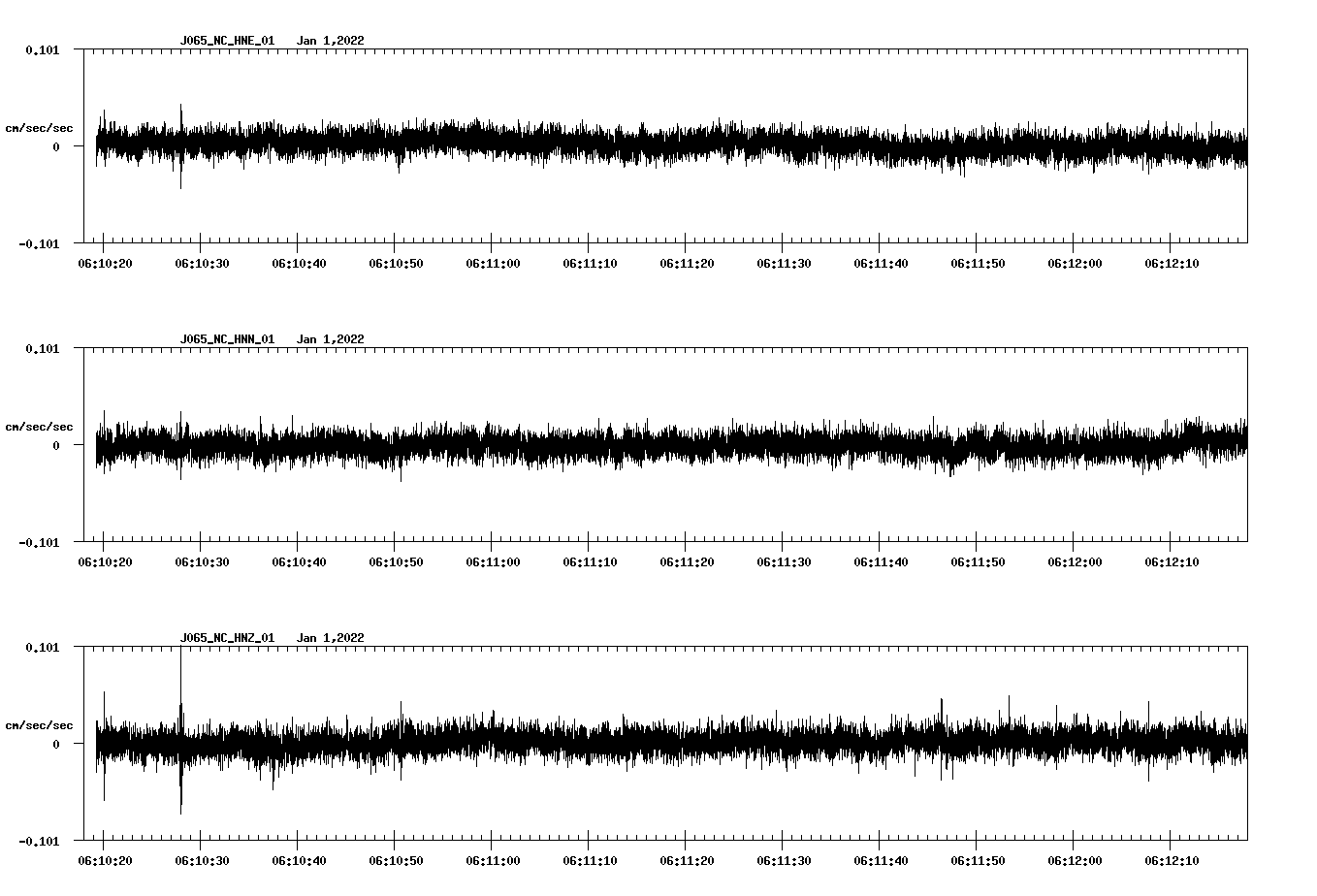This screenshot has width=1317, height=896.
Task: Click the J065_NC_HNZ_01 channel title
Action: [x=227, y=638]
